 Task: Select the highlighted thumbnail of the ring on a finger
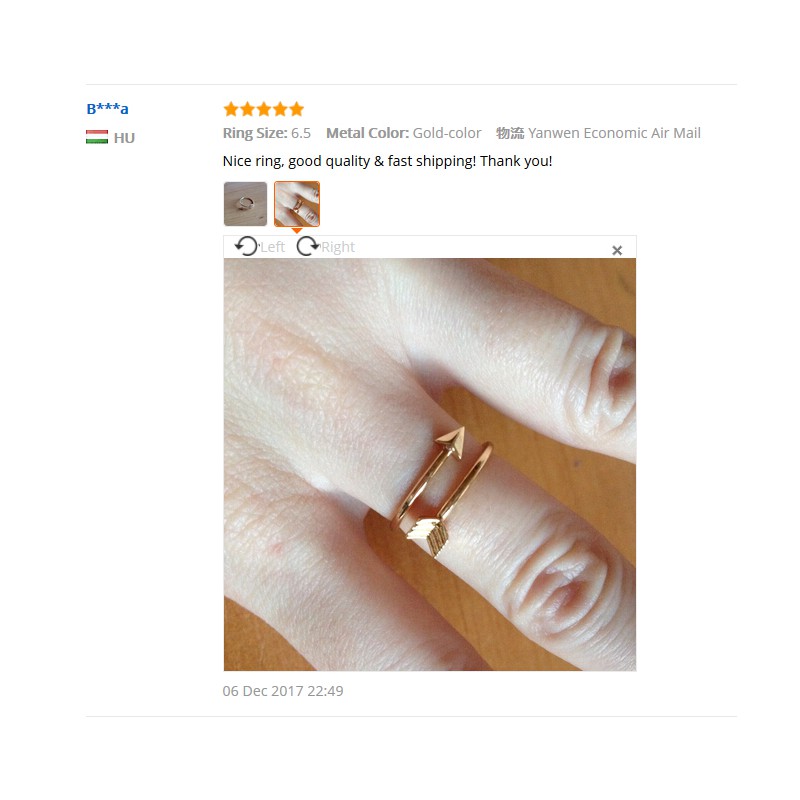click(297, 204)
